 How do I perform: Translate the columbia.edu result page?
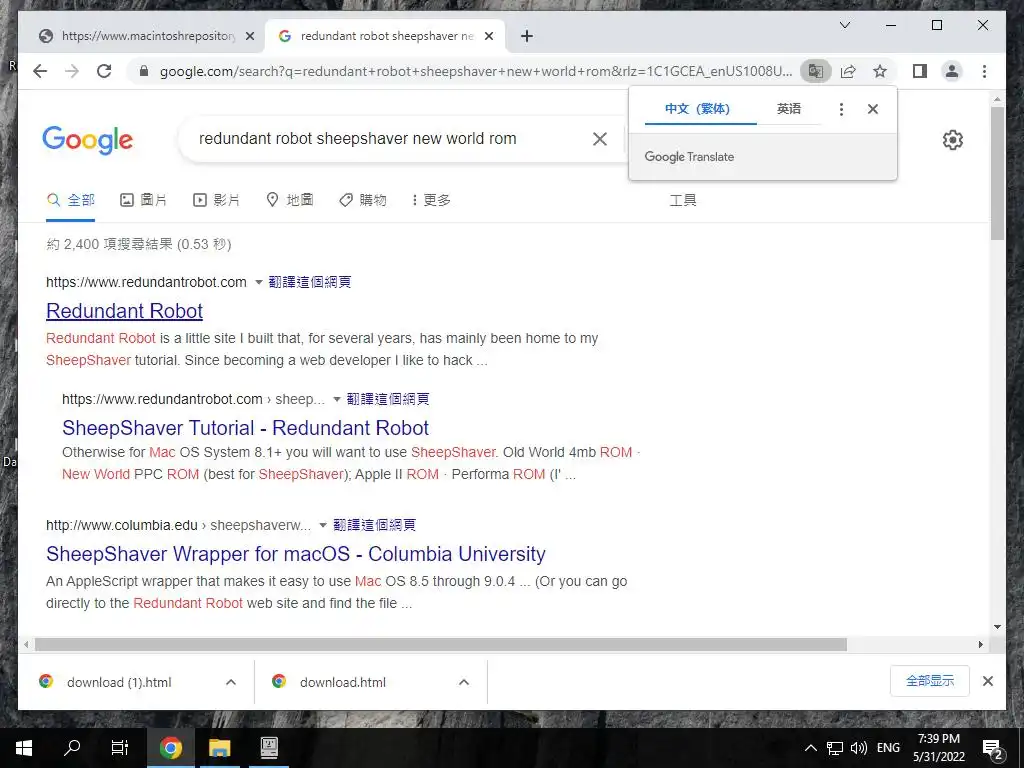click(x=374, y=525)
